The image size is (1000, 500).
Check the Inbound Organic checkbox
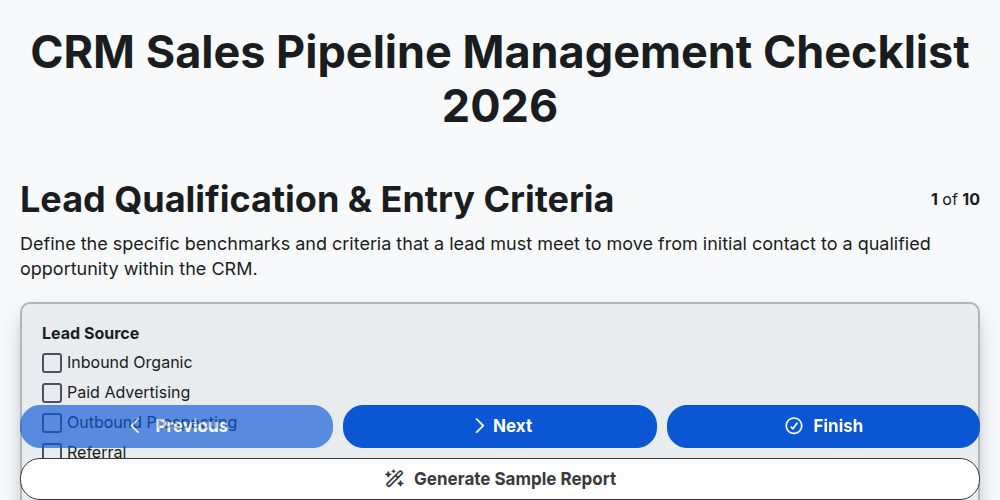point(52,363)
